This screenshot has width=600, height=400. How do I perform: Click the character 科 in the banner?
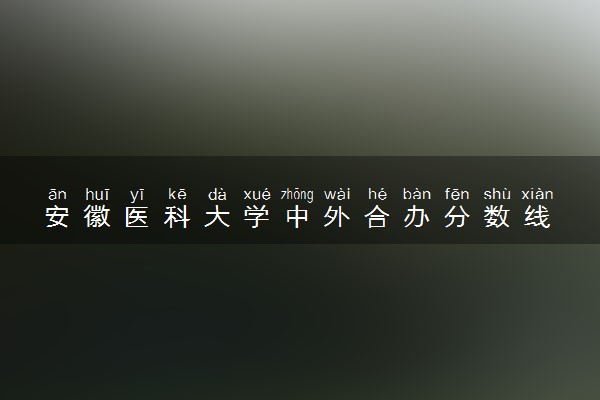177,217
